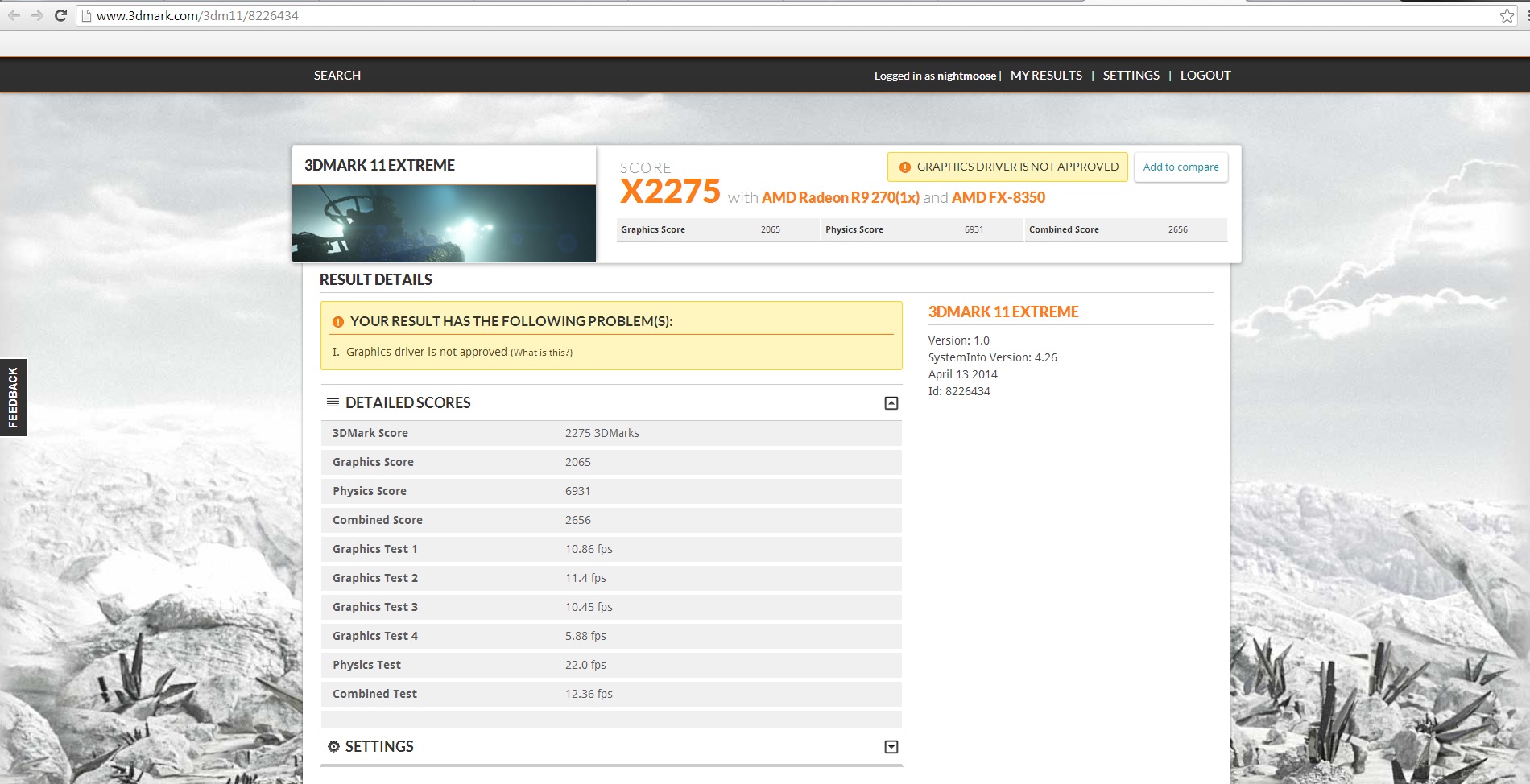
Task: Click the 5.88 fps value
Action: tap(585, 636)
